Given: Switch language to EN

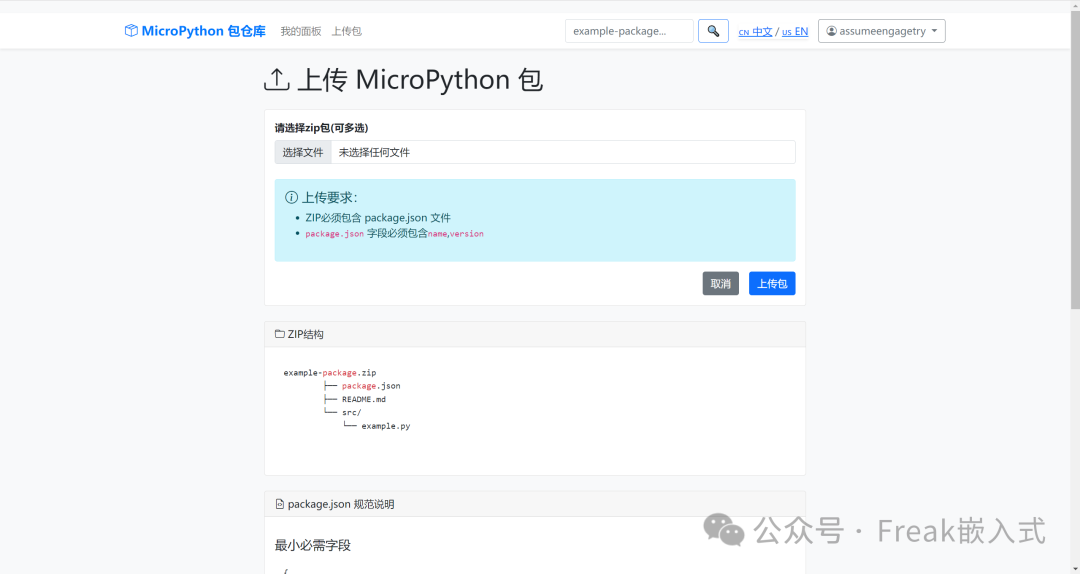Looking at the screenshot, I should [x=795, y=32].
